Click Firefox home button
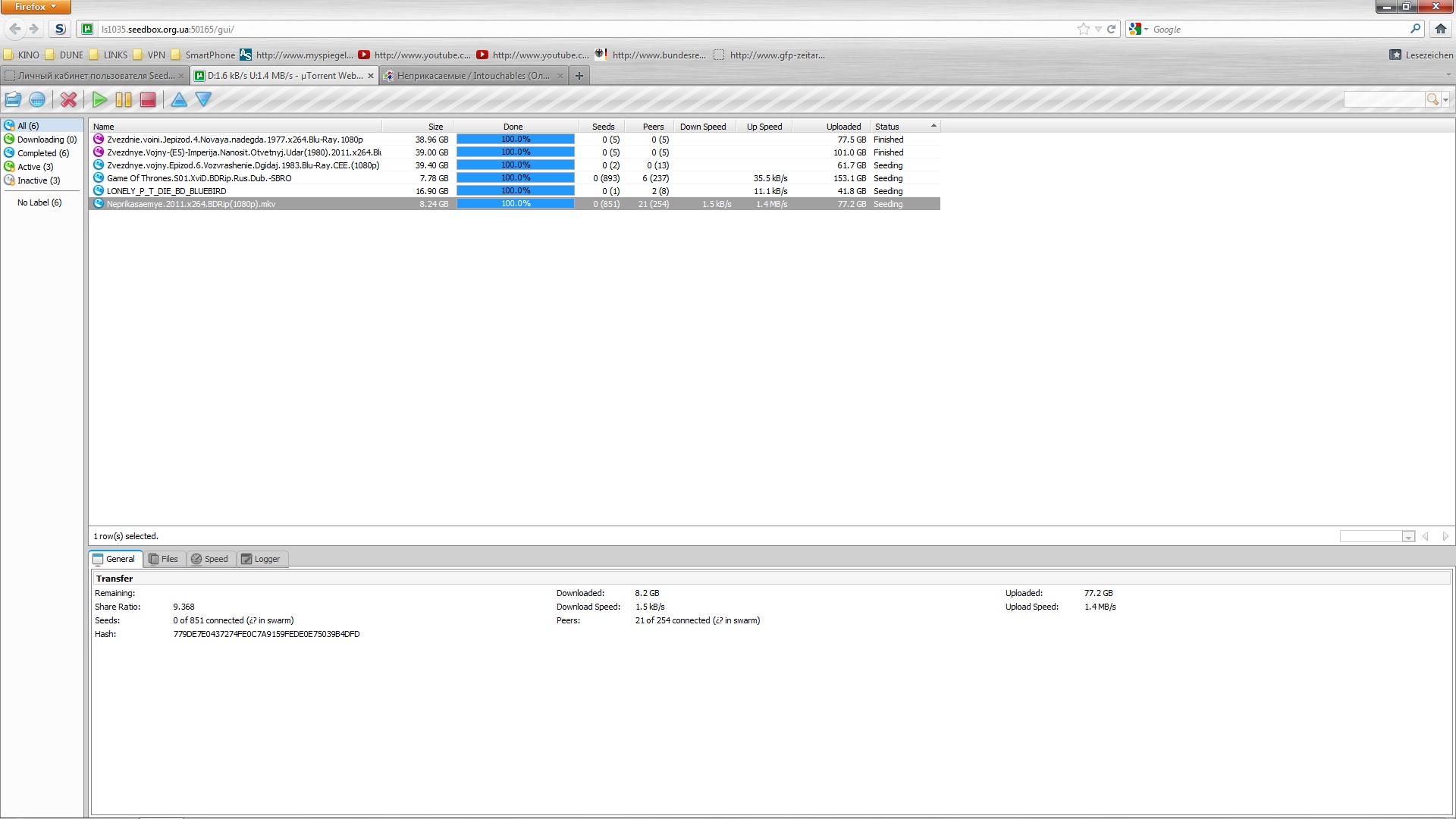1456x819 pixels. click(x=1440, y=29)
